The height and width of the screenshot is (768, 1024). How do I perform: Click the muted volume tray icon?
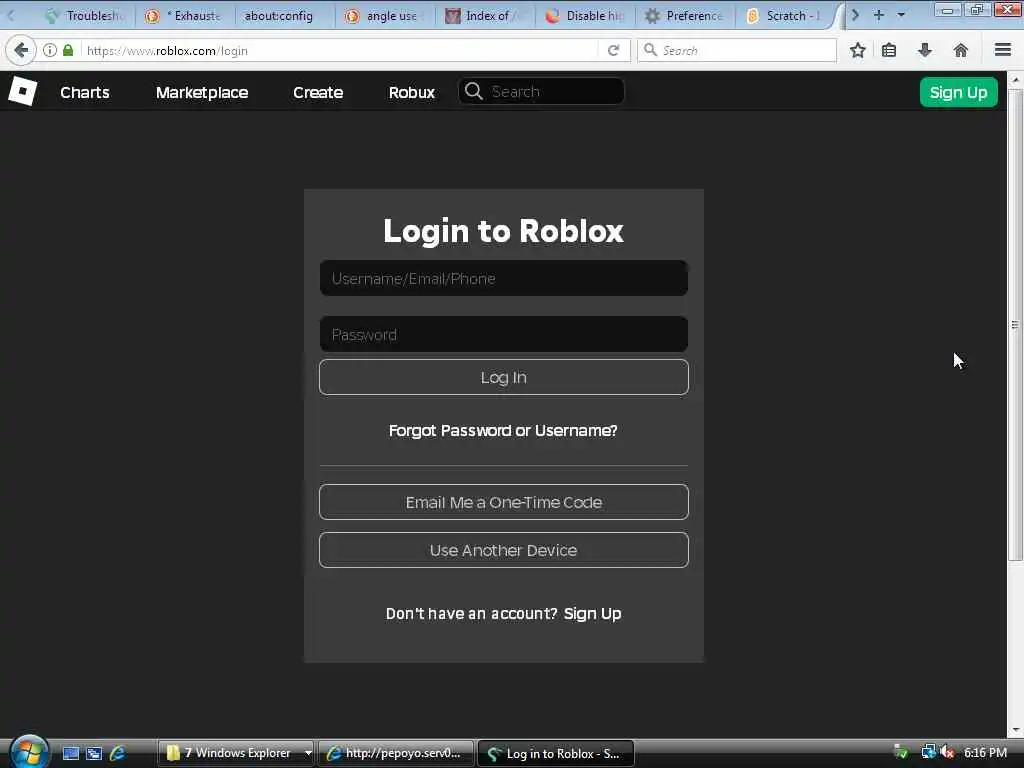947,752
